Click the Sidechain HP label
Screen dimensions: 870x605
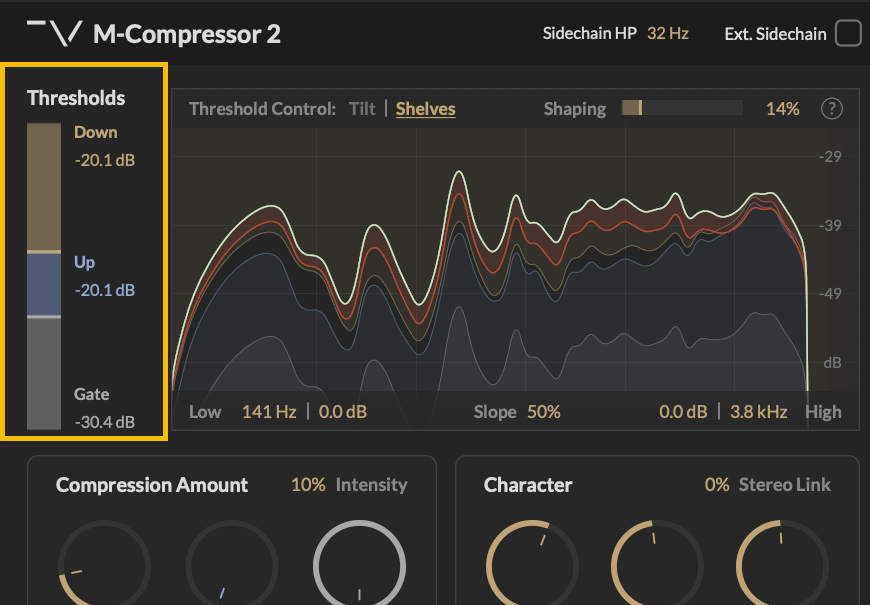pos(589,34)
